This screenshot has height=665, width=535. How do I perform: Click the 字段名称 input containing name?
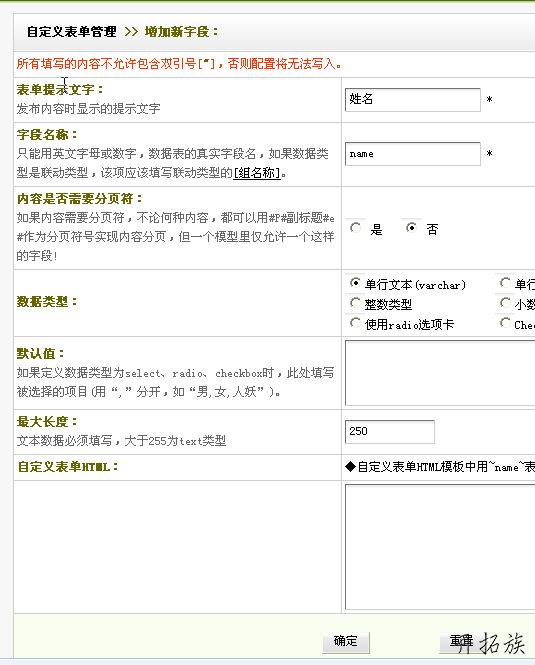(412, 154)
